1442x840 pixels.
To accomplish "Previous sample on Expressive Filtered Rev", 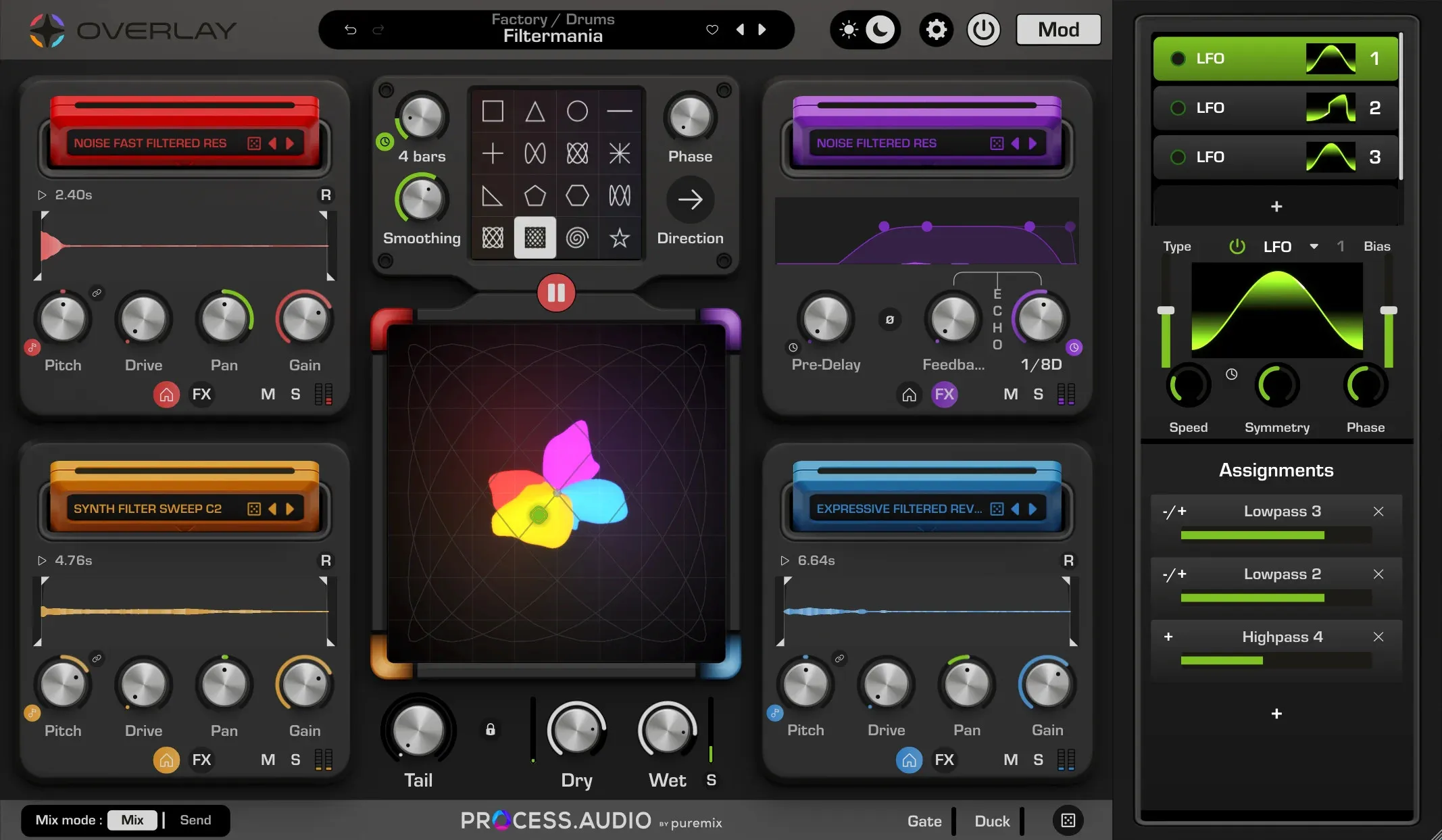I will coord(1015,509).
